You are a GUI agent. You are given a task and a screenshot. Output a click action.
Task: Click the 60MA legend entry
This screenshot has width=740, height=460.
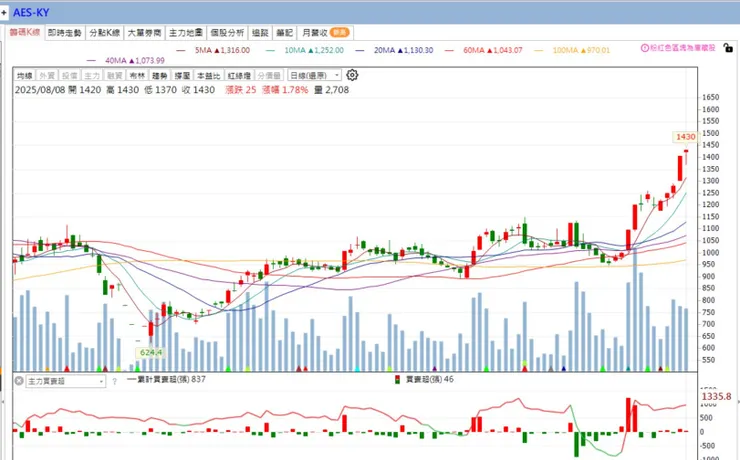coord(484,50)
